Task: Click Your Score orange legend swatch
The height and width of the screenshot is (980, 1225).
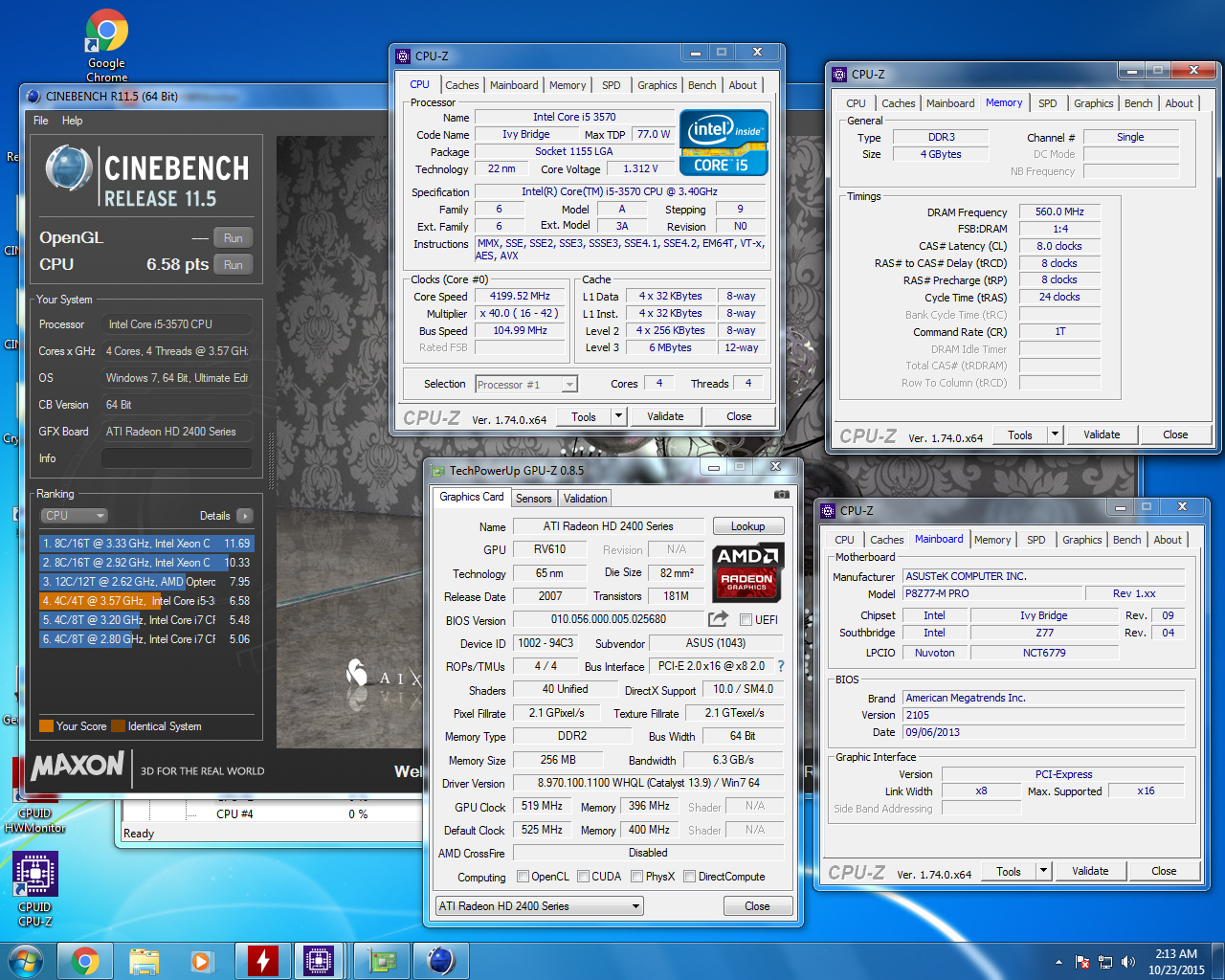Action: pos(46,726)
